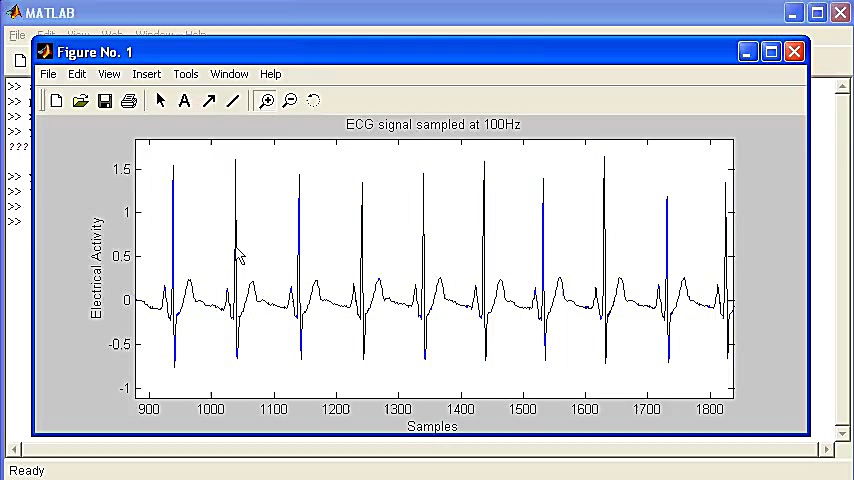Click the '1800' x-axis tick label
854x480 pixels.
pos(710,409)
